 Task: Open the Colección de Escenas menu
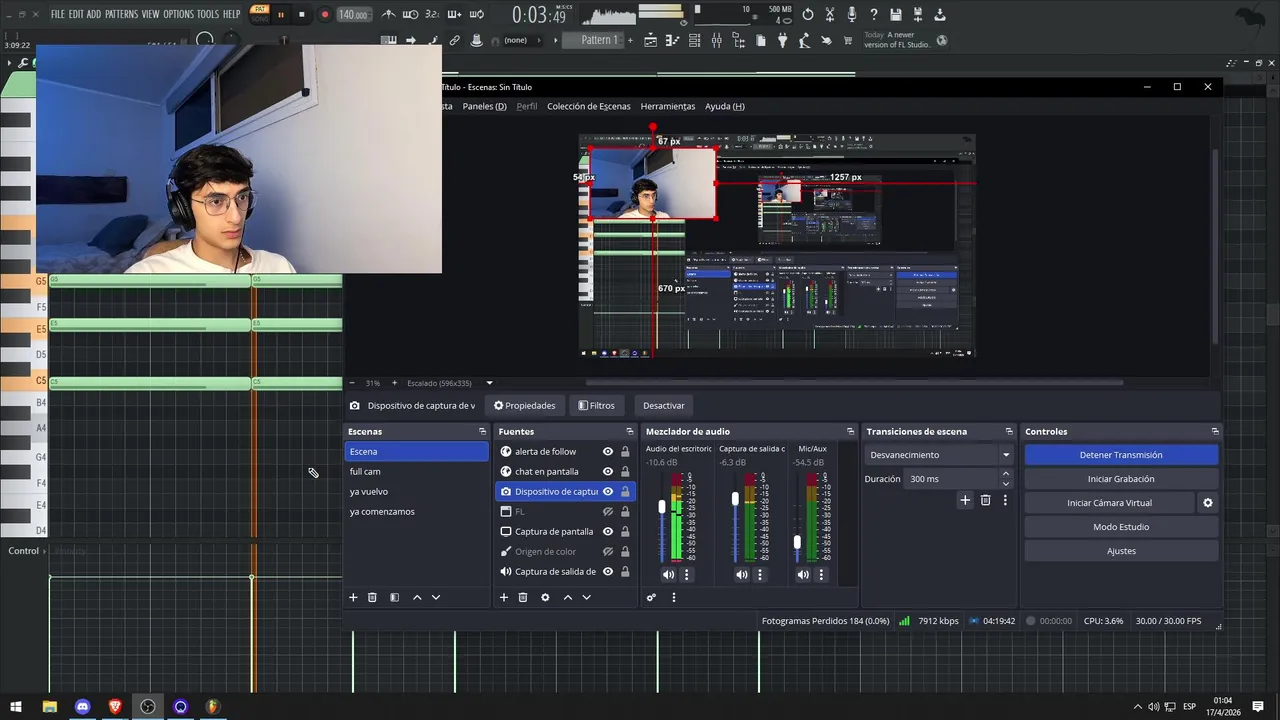tap(588, 106)
